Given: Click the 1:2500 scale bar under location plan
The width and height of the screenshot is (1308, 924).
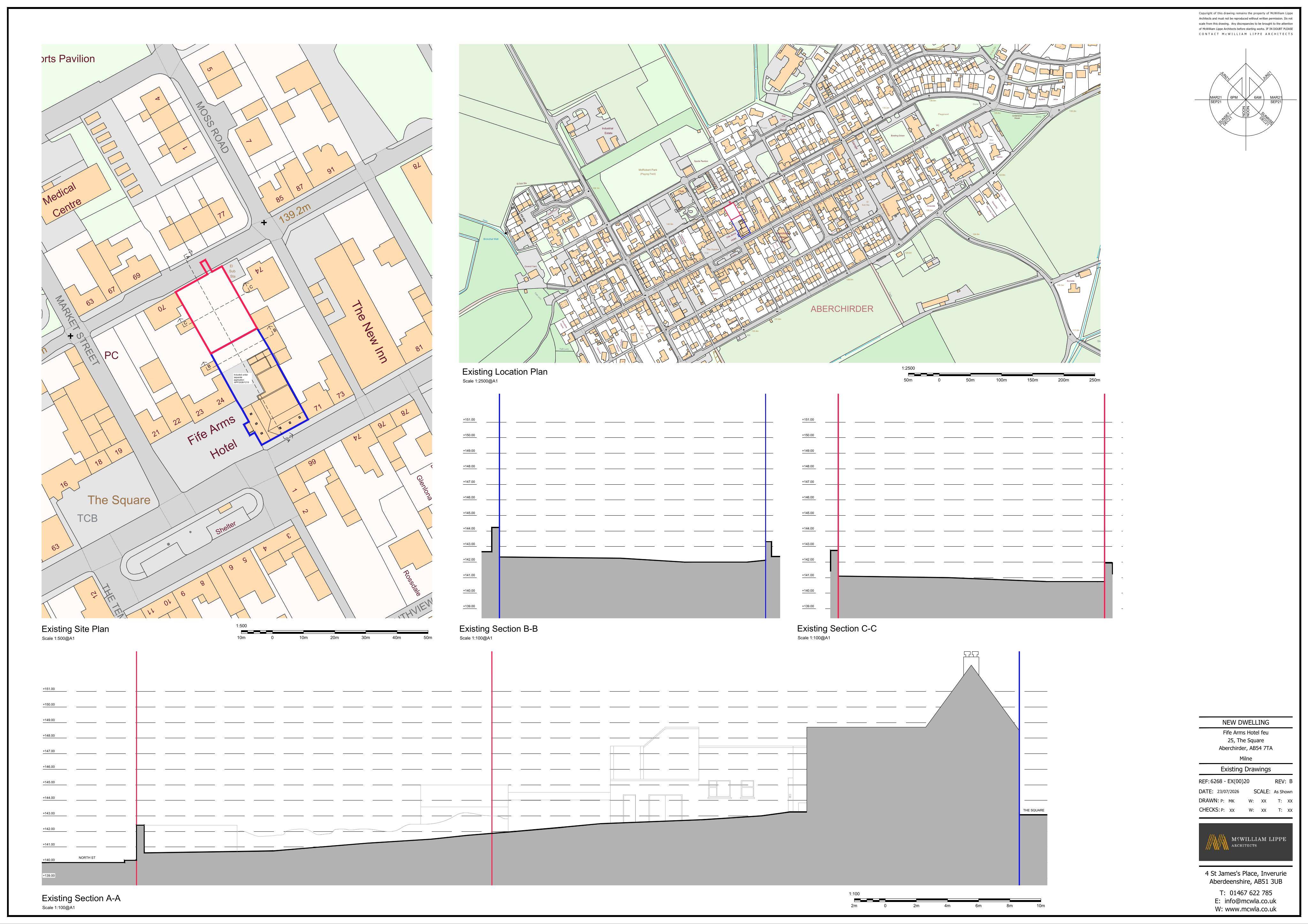Looking at the screenshot, I should [x=1001, y=375].
